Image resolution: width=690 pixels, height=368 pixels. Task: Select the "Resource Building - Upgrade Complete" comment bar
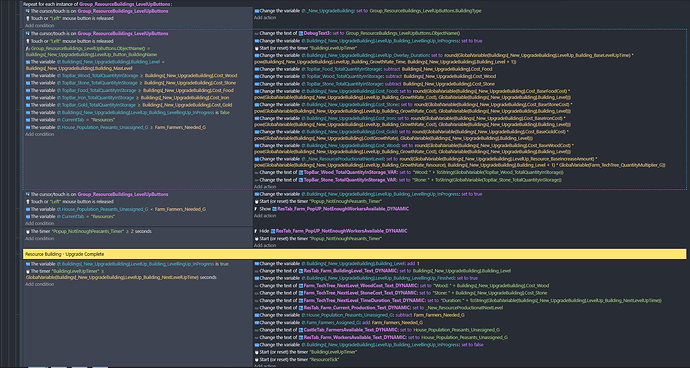(354, 254)
